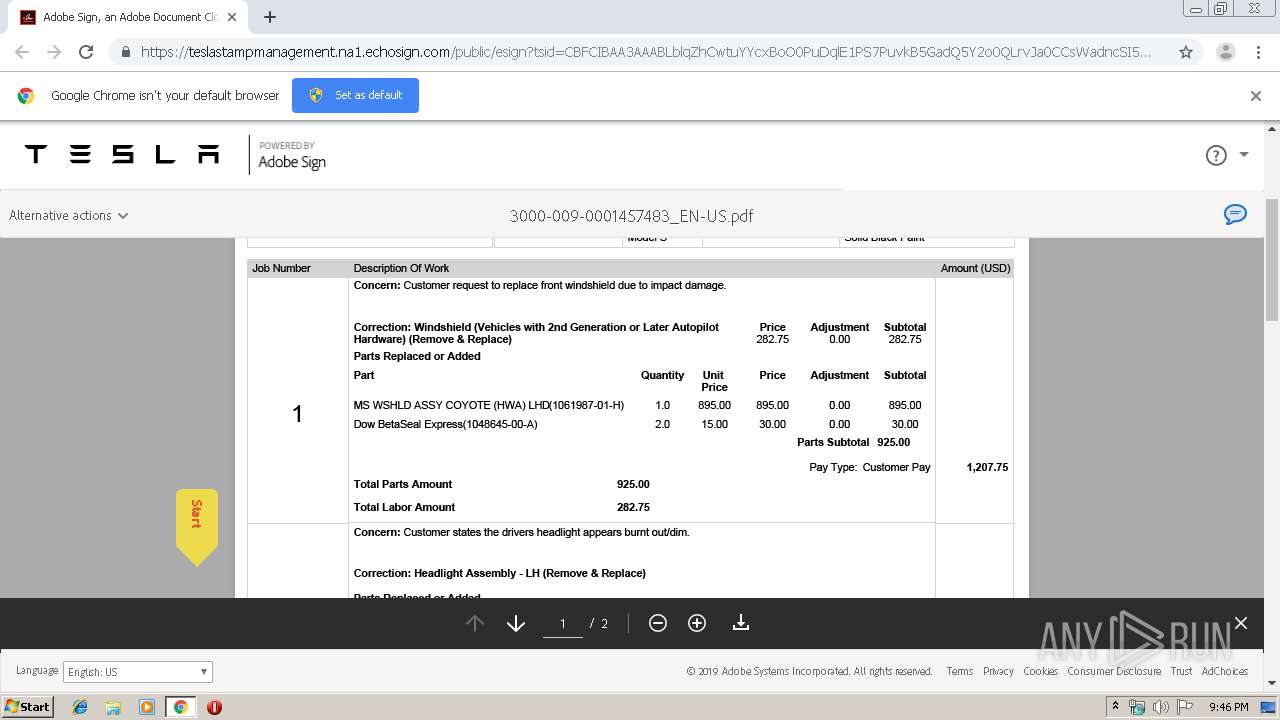Image resolution: width=1280 pixels, height=720 pixels.
Task: Click the Chrome taskbar icon
Action: point(180,707)
